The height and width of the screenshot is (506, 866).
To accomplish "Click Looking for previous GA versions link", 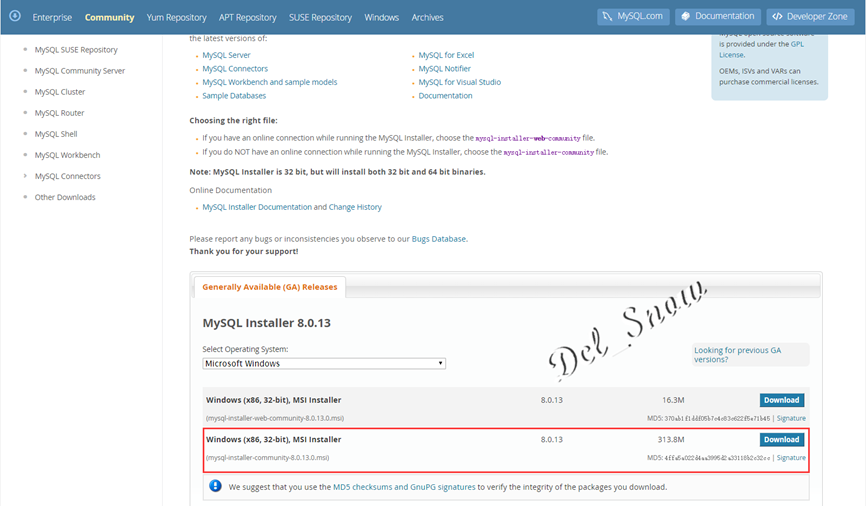I will tap(737, 355).
